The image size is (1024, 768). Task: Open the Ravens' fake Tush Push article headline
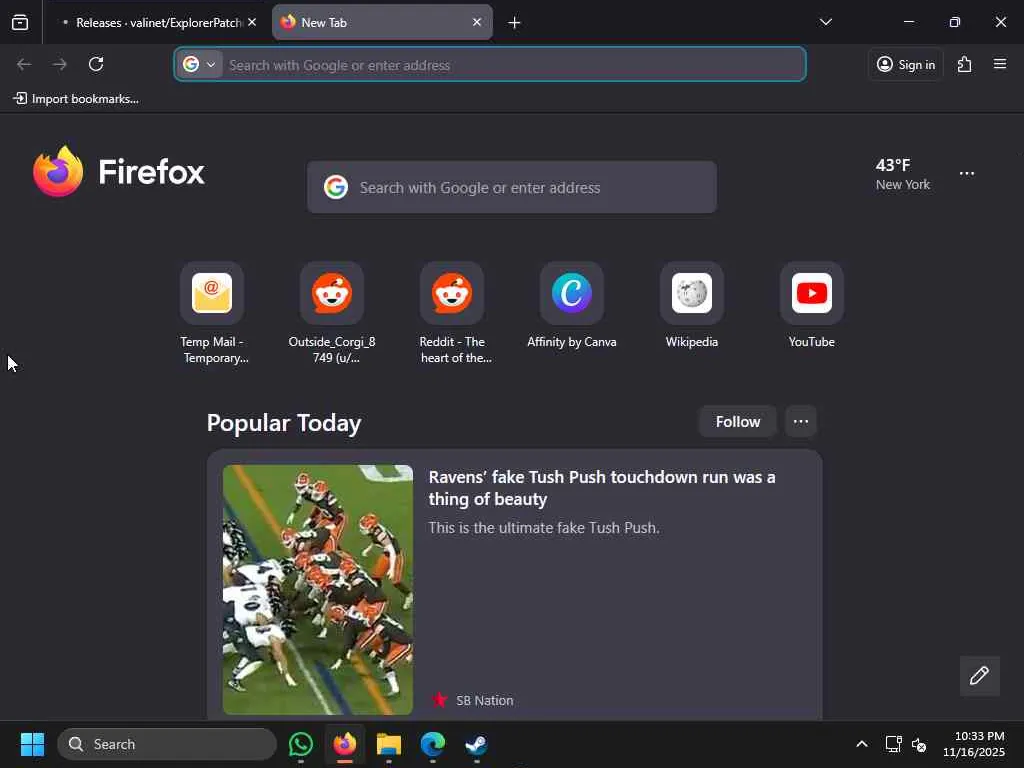(601, 488)
